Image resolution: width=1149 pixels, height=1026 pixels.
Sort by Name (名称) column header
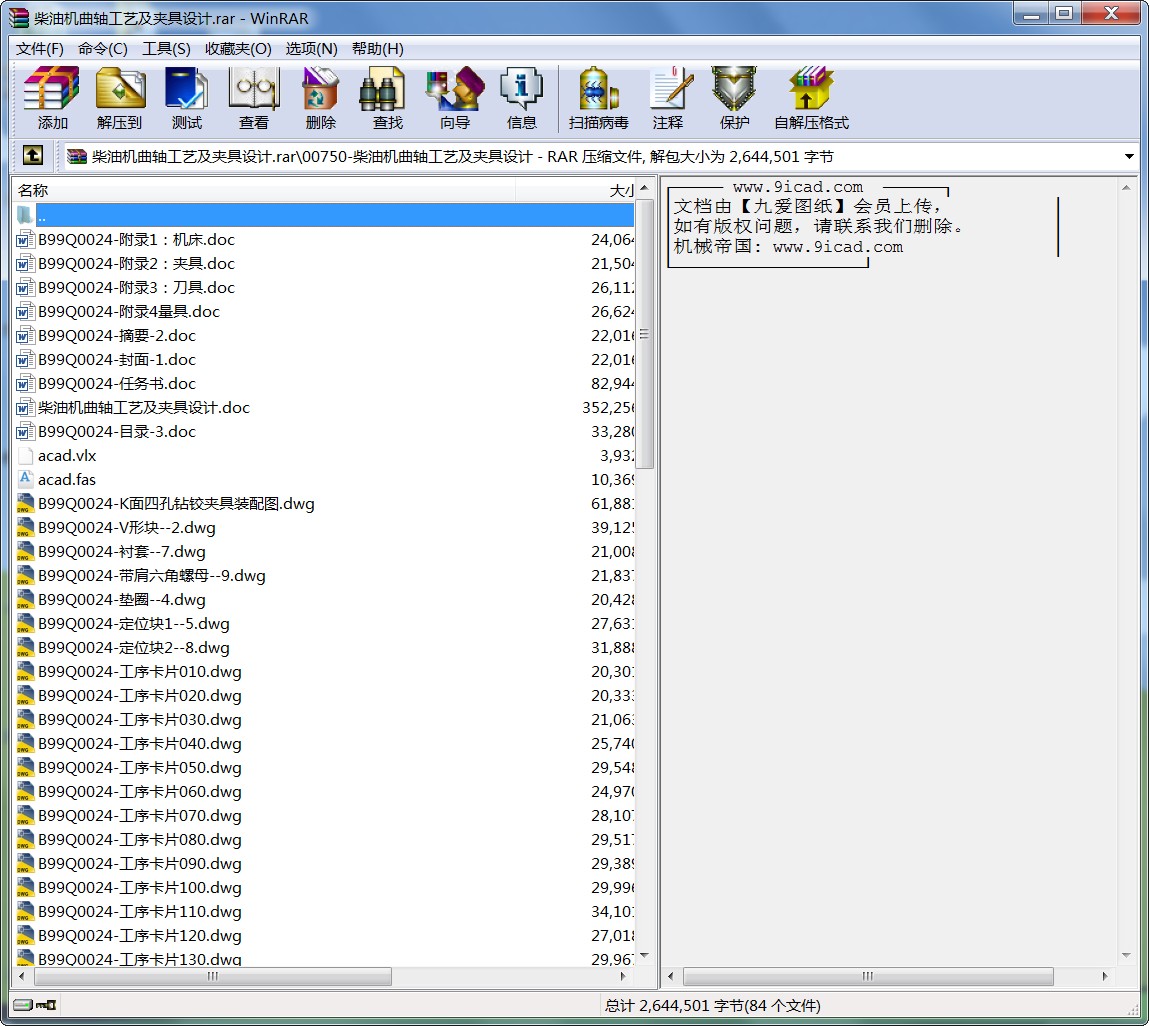[264, 191]
